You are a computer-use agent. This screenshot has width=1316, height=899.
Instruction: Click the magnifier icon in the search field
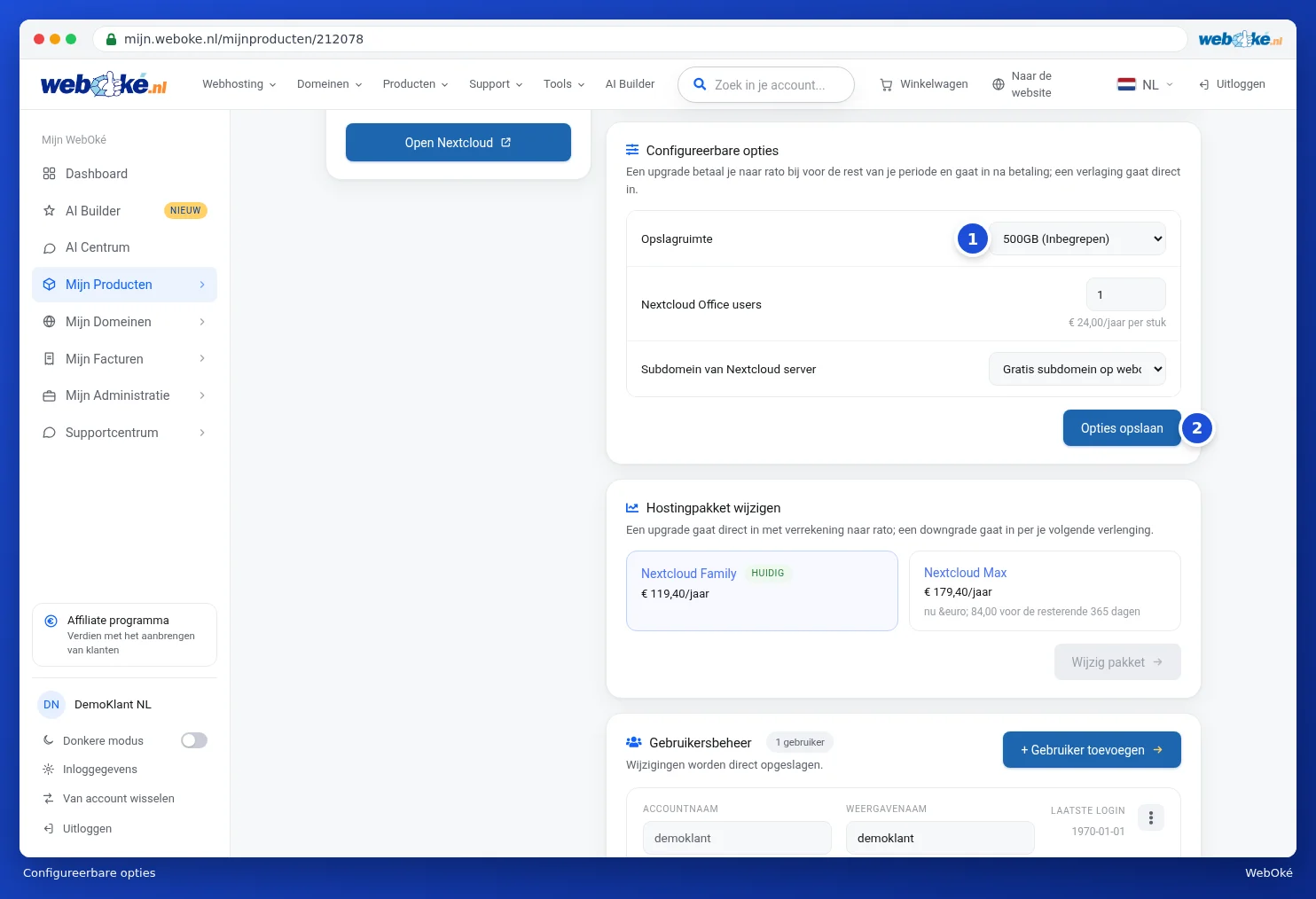pos(700,84)
